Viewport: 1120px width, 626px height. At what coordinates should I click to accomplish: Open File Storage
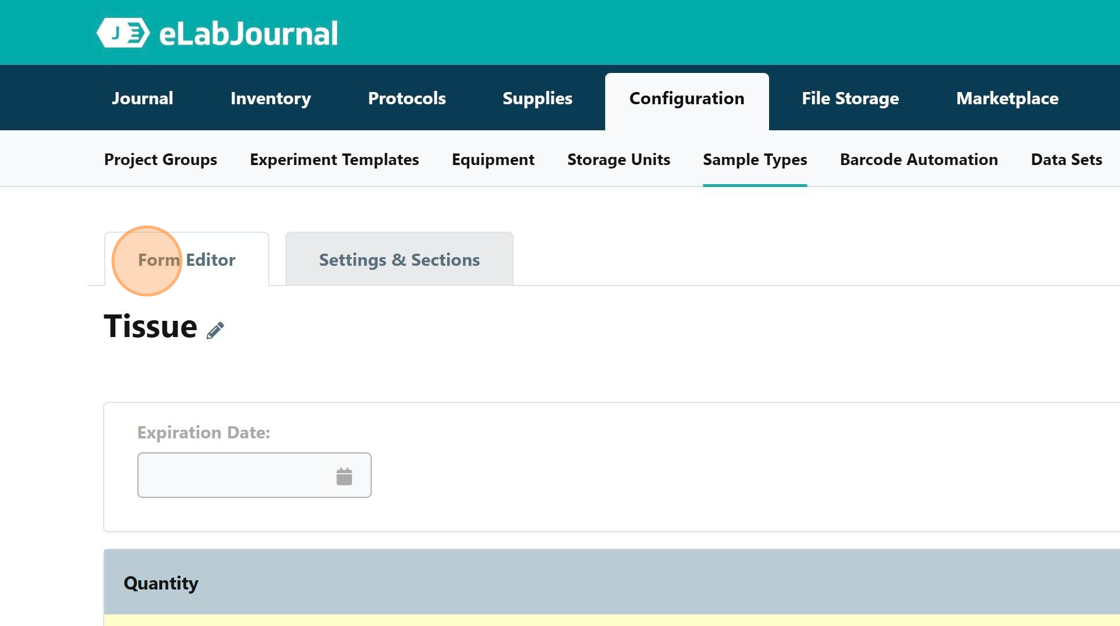850,99
